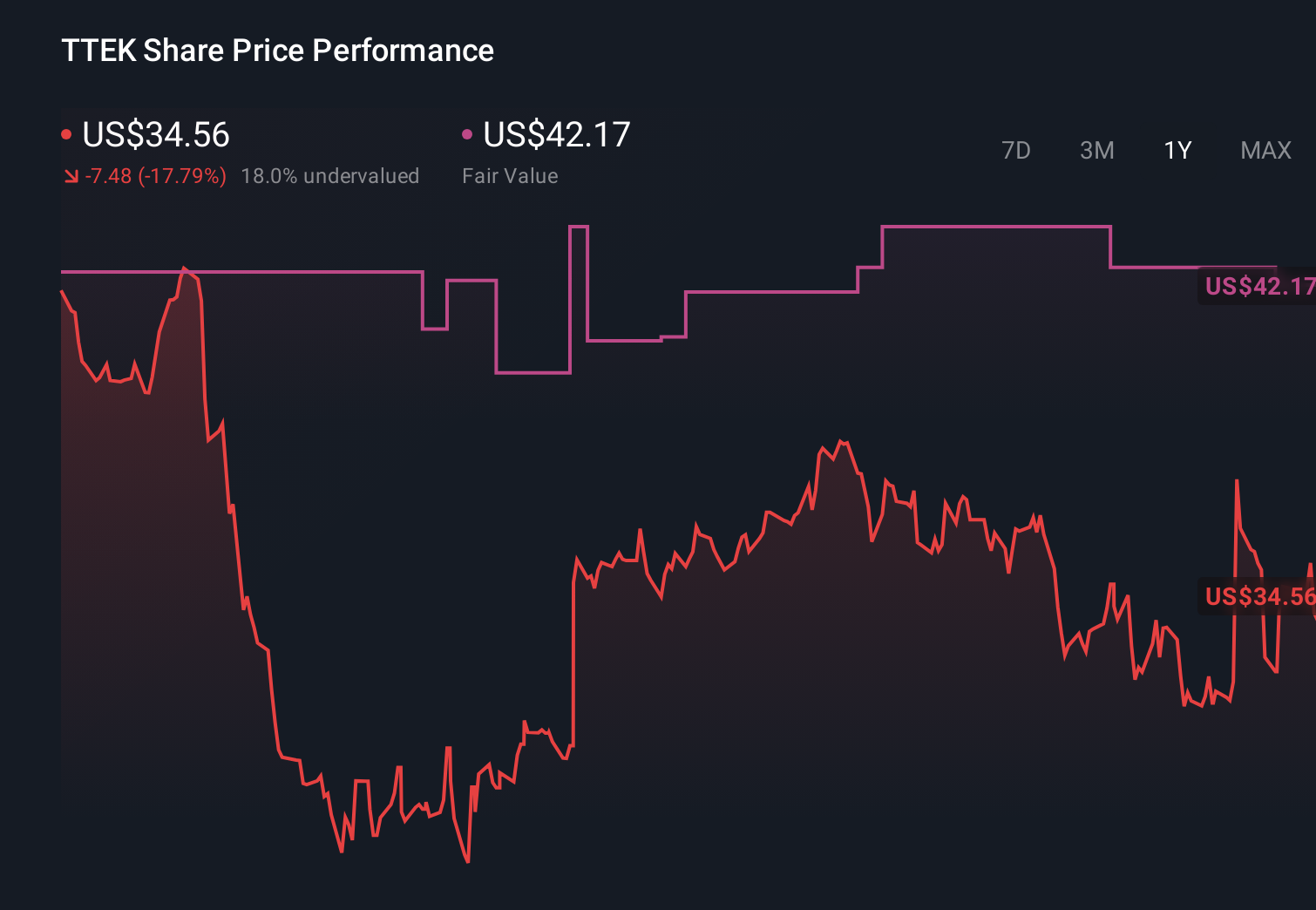Toggle the fair value series visibility
Screen dimensions: 1316x910
tap(556, 133)
